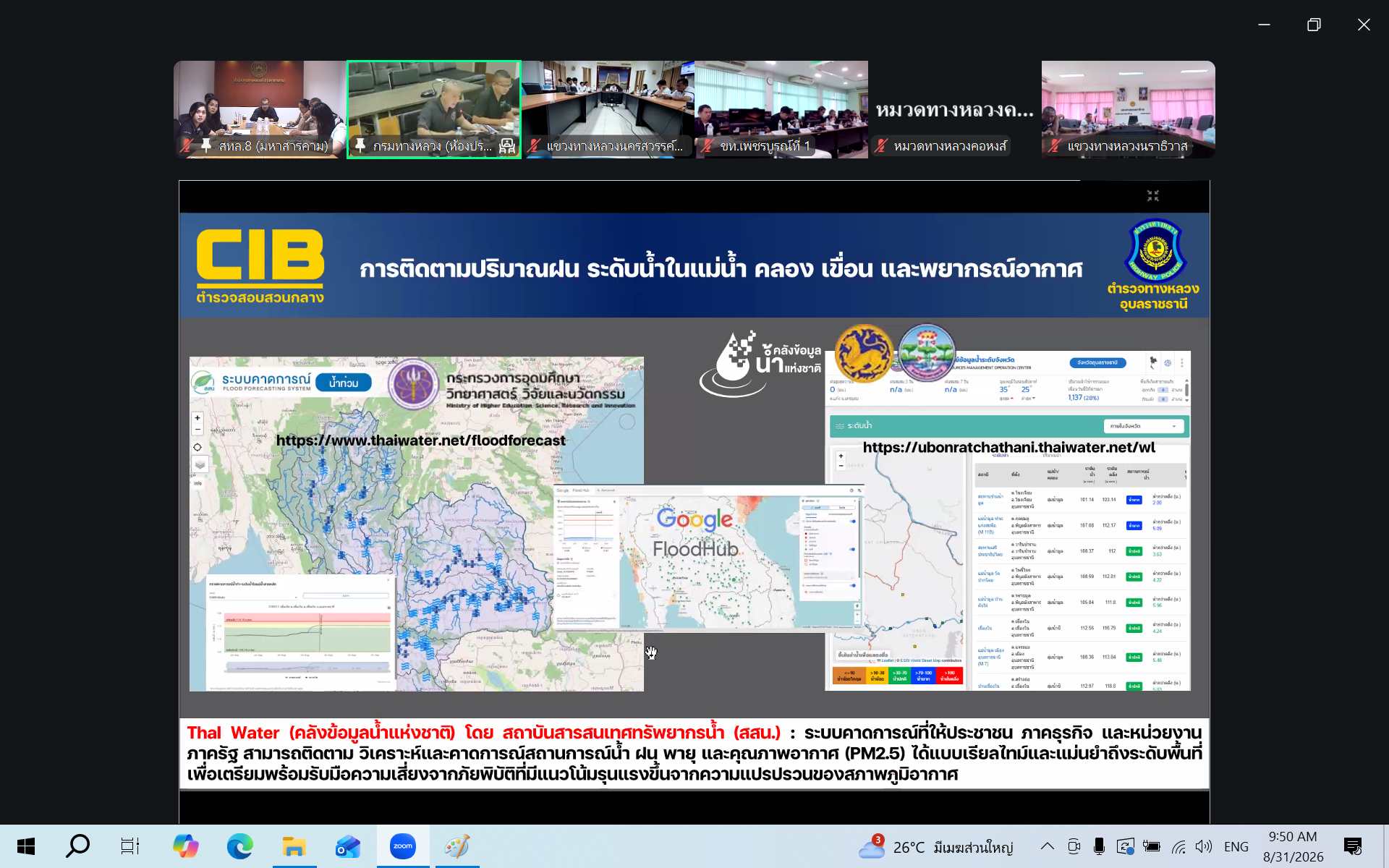Open Paint app in taskbar
The image size is (1389, 868).
tap(456, 846)
